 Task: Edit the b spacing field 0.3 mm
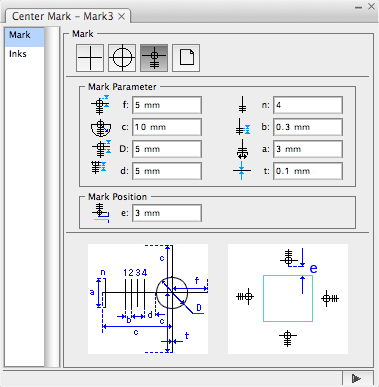click(308, 127)
